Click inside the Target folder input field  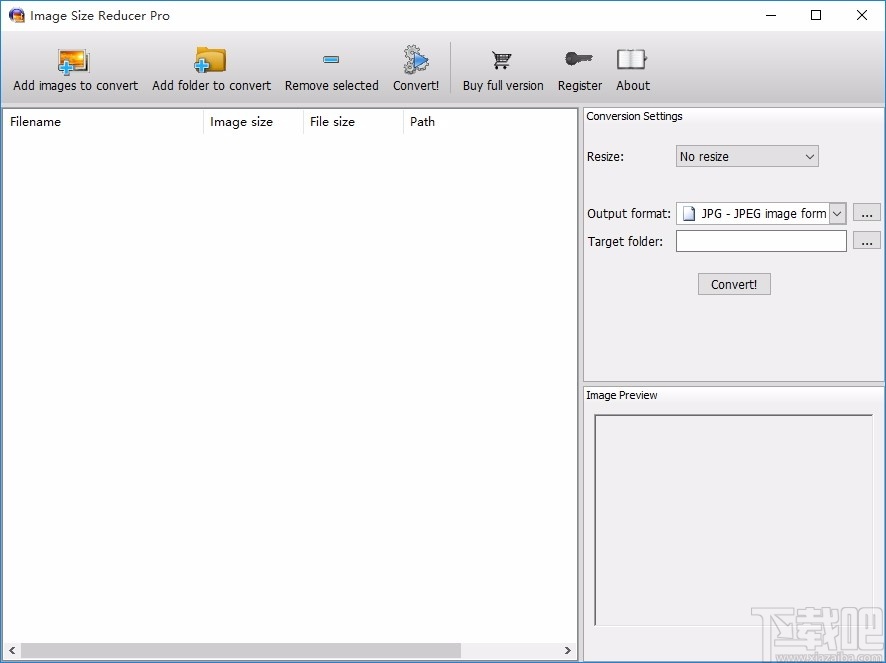click(760, 241)
